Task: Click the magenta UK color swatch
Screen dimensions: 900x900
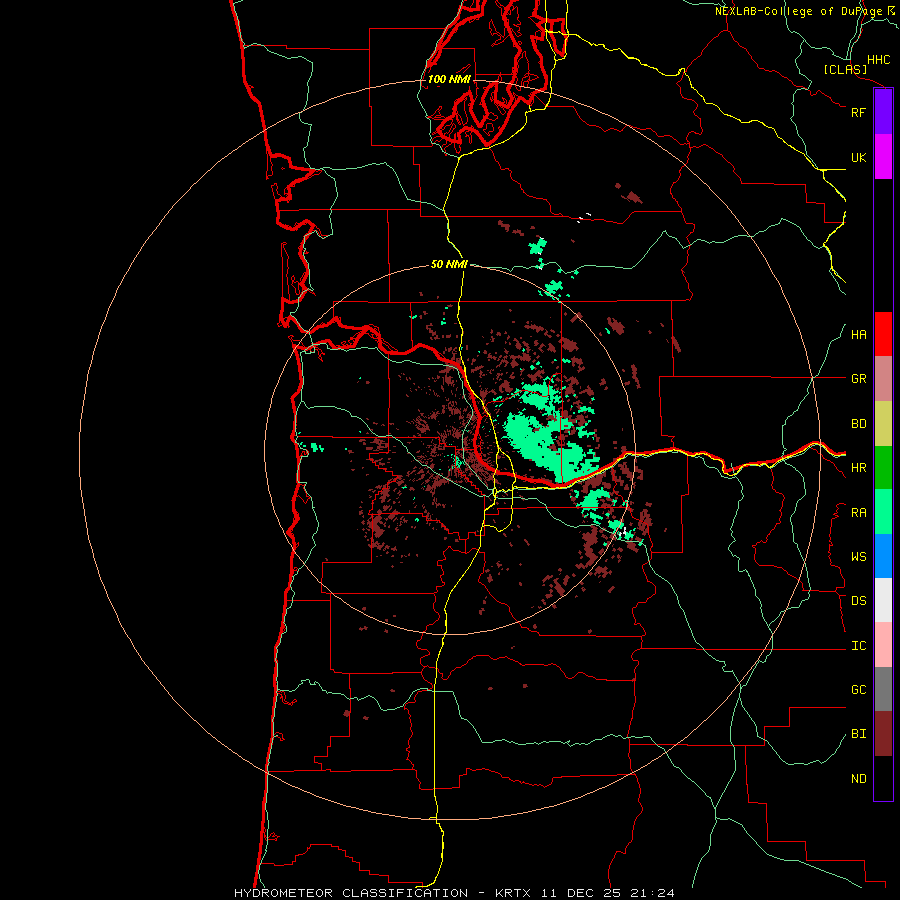Action: [x=883, y=157]
